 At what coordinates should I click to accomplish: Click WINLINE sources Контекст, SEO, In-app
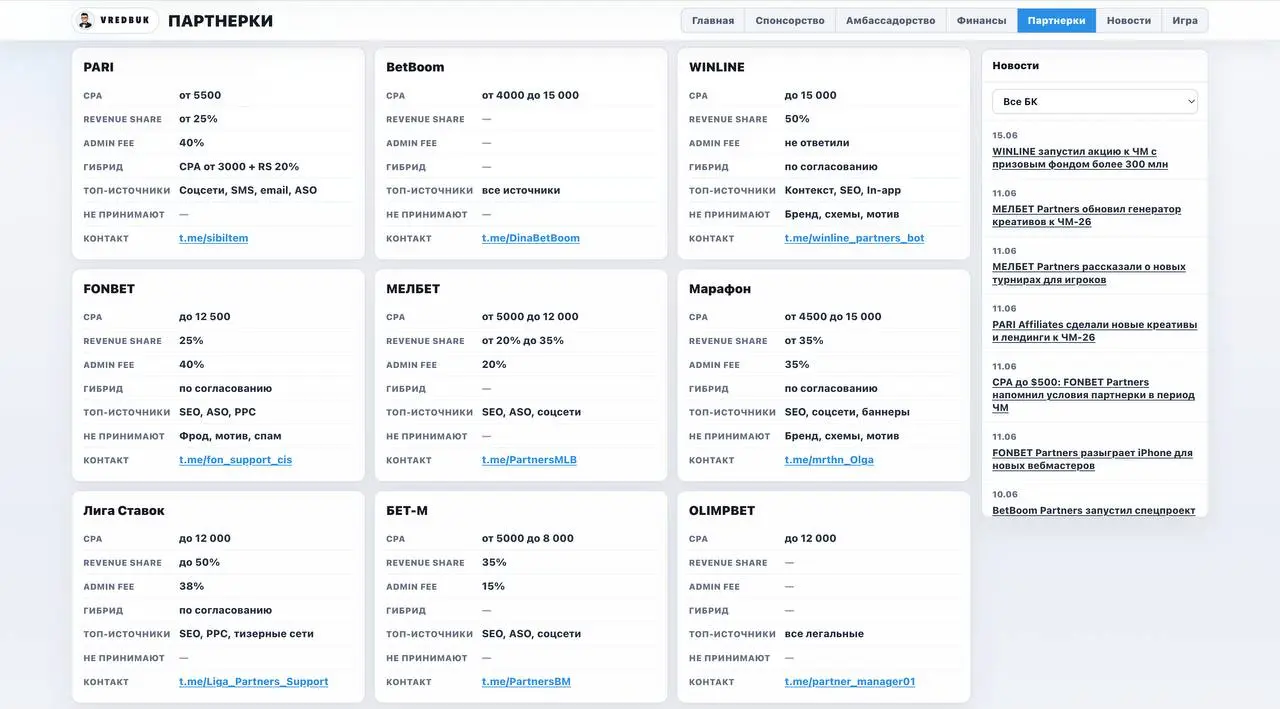843,190
